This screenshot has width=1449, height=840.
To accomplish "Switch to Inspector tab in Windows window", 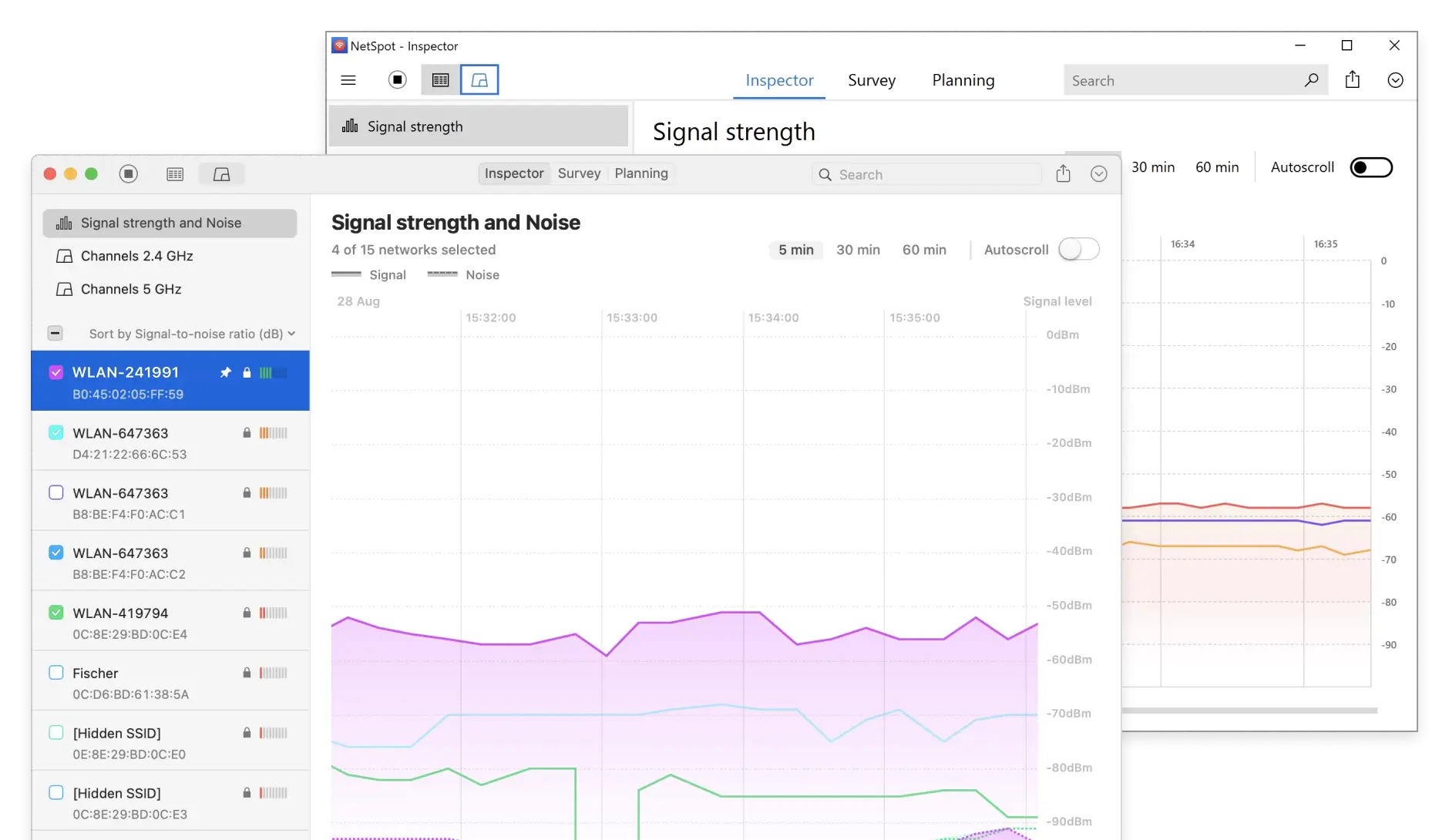I will click(x=779, y=80).
